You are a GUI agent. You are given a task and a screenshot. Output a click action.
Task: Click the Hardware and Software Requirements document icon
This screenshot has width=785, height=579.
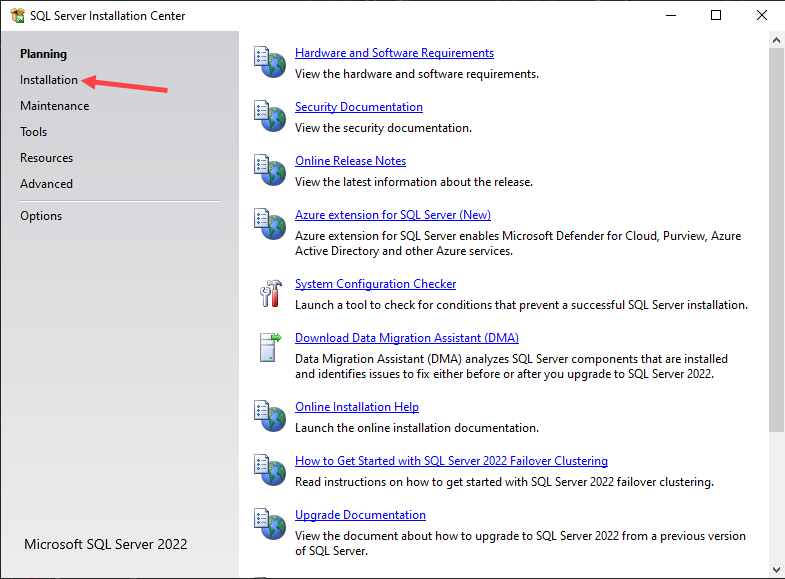tap(270, 62)
